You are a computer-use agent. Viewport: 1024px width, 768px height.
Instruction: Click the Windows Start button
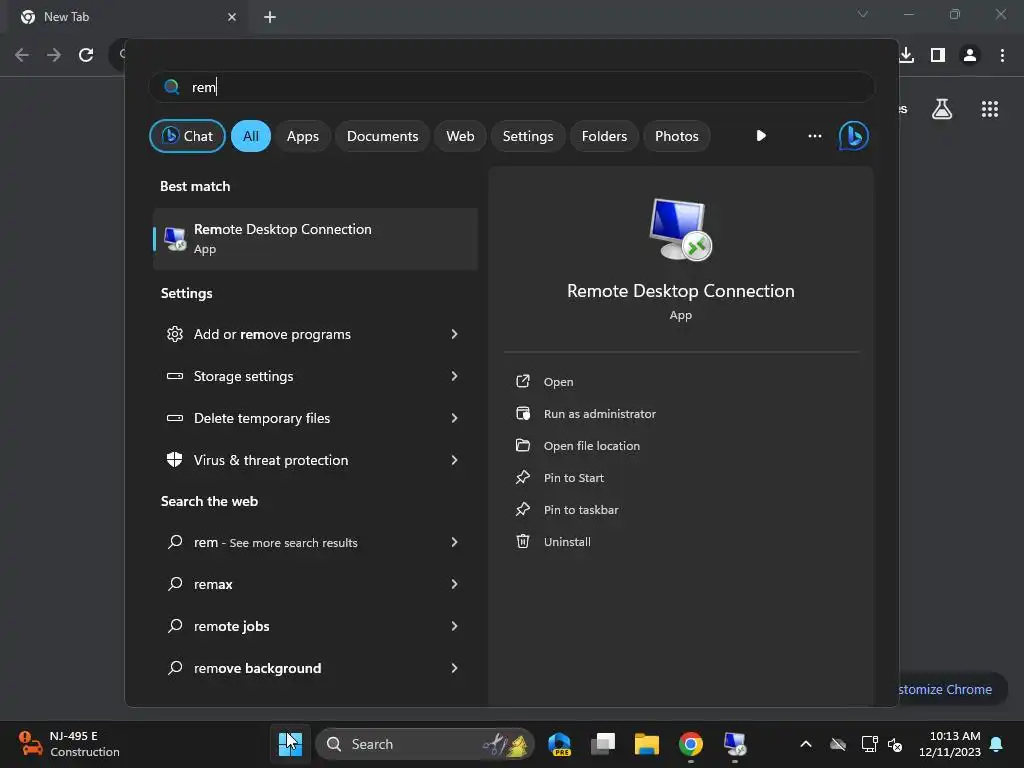[290, 744]
